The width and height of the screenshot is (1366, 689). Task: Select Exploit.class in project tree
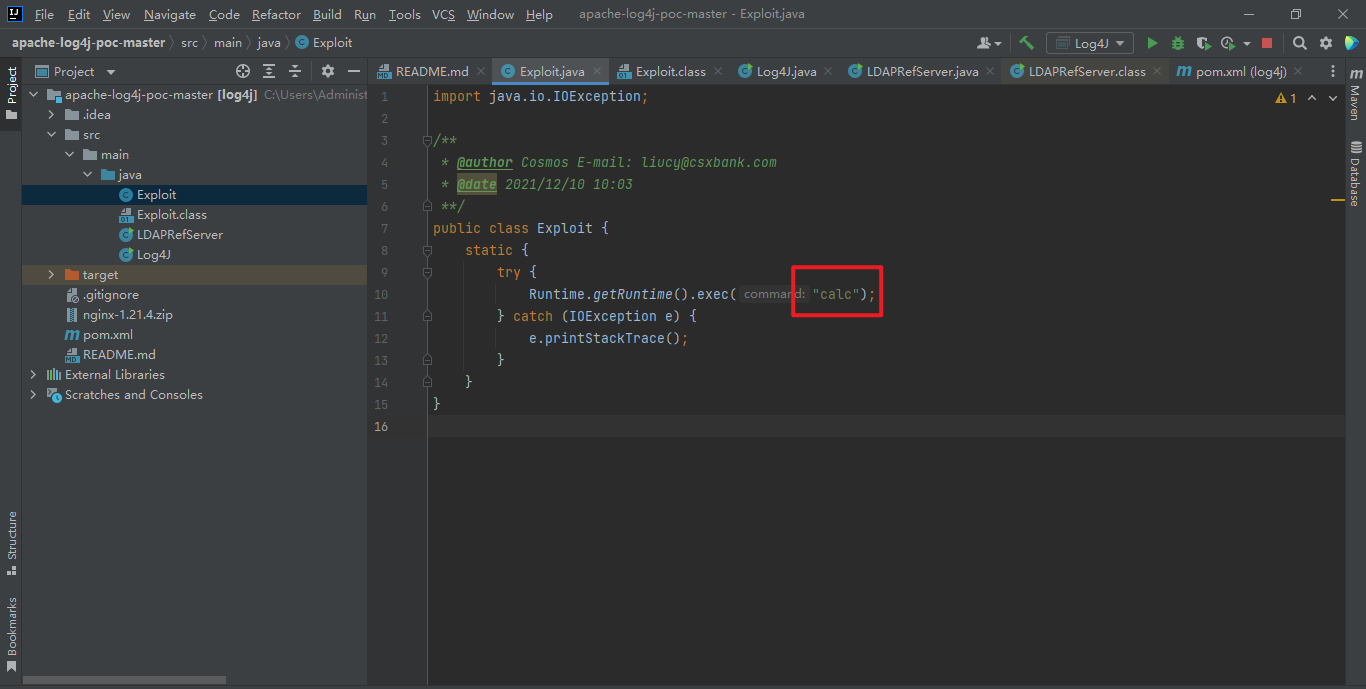coord(172,215)
